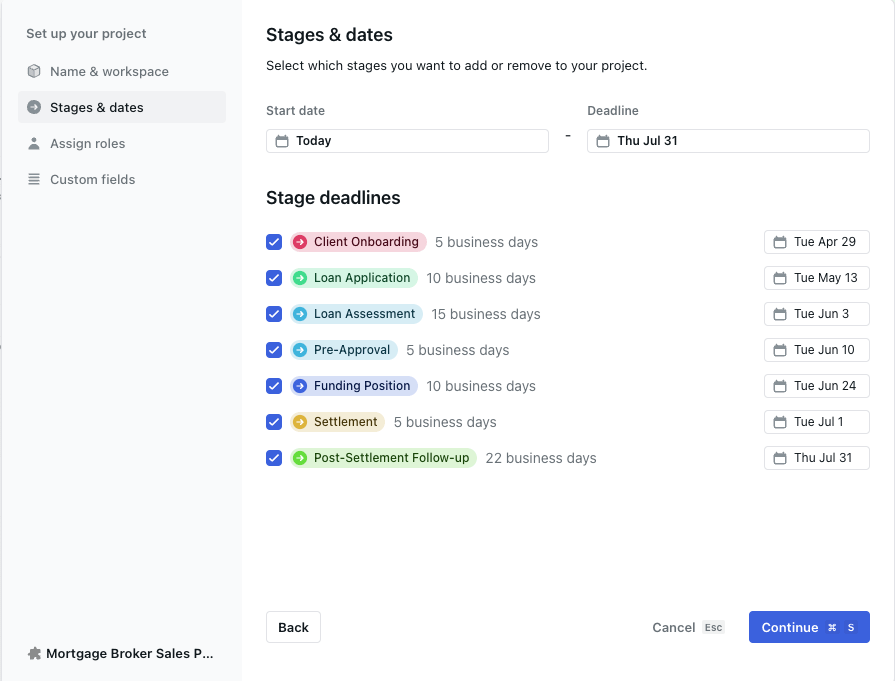
Task: Switch to the Custom fields step
Action: click(92, 180)
